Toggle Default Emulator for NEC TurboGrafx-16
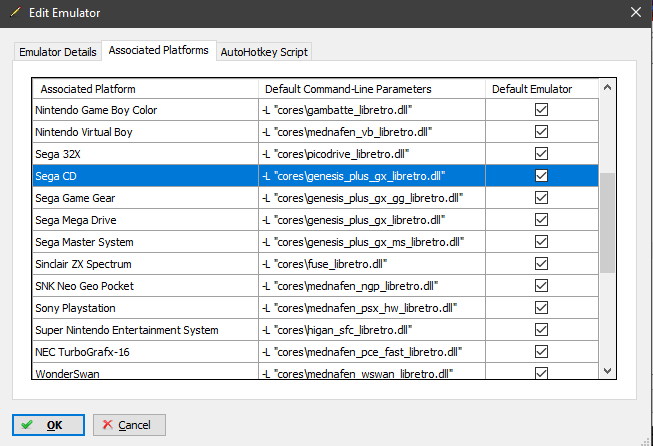This screenshot has height=446, width=653. click(541, 352)
